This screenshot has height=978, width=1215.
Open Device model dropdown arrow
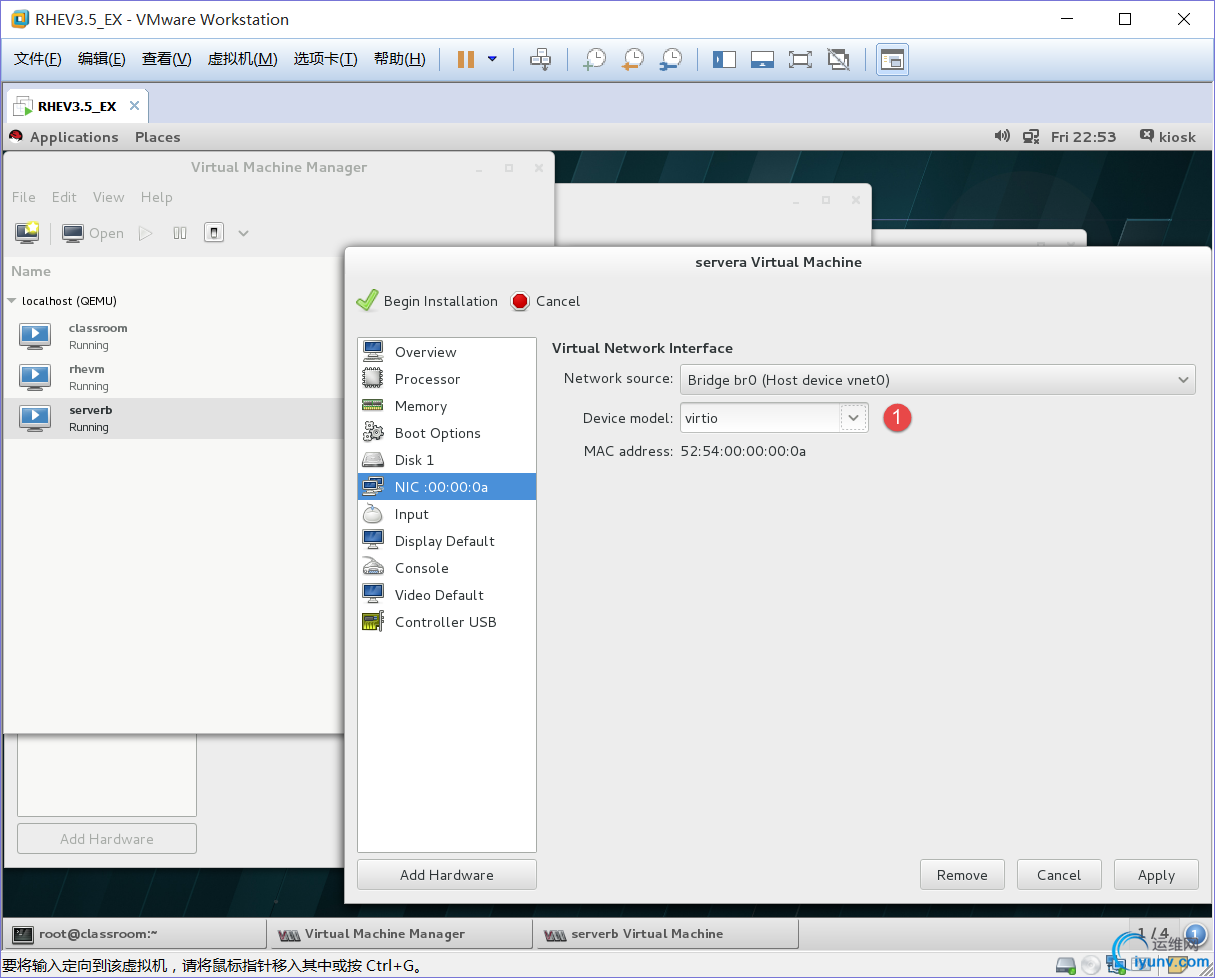[x=853, y=418]
